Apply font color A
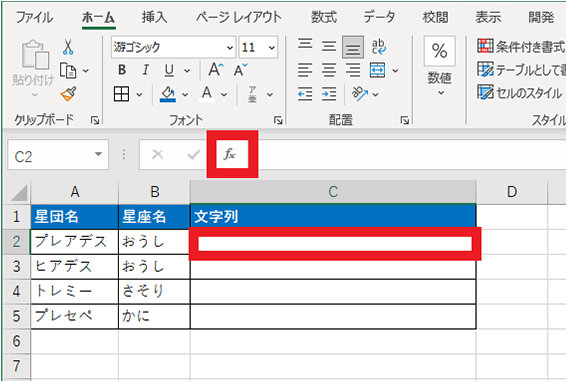 pos(207,94)
